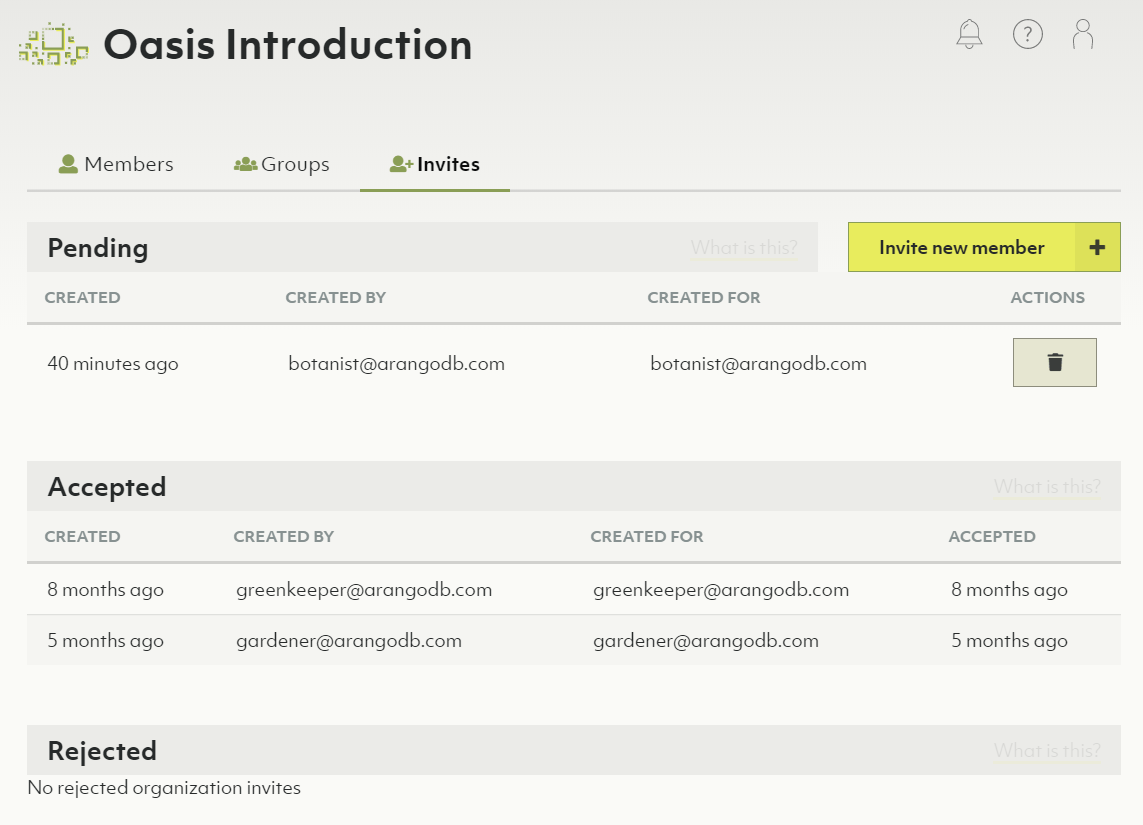Click the Invite new member button
Viewport: 1143px width, 825px height.
tap(961, 248)
